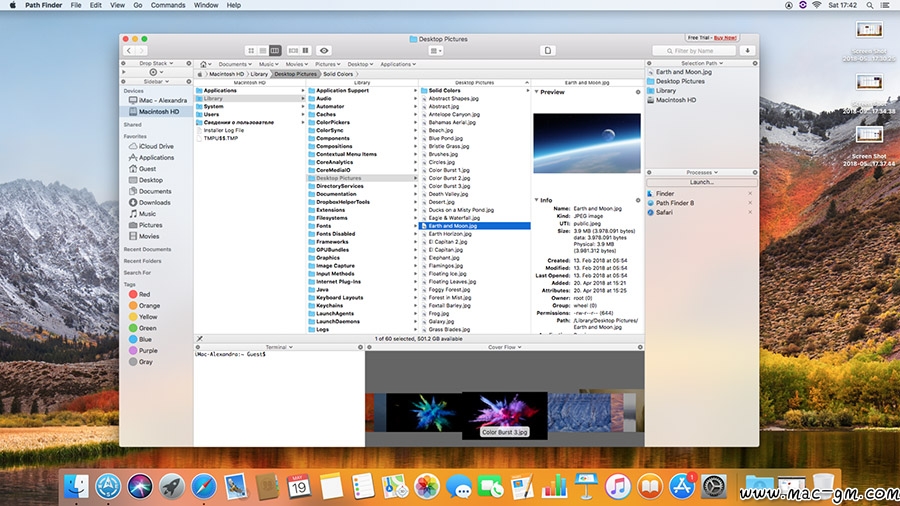900x506 pixels.
Task: Quit the Safari process with its X
Action: [750, 212]
